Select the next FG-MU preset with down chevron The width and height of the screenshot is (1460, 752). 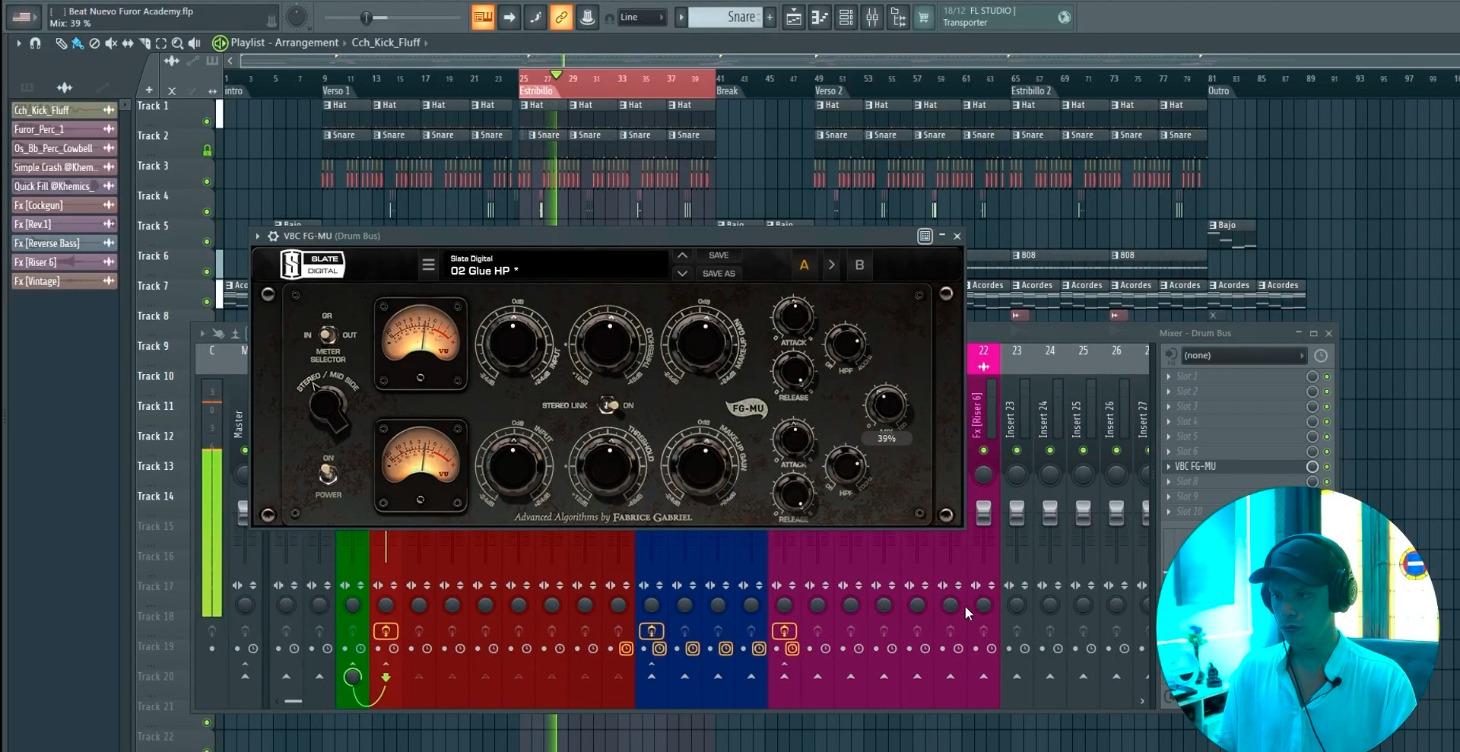[x=682, y=273]
